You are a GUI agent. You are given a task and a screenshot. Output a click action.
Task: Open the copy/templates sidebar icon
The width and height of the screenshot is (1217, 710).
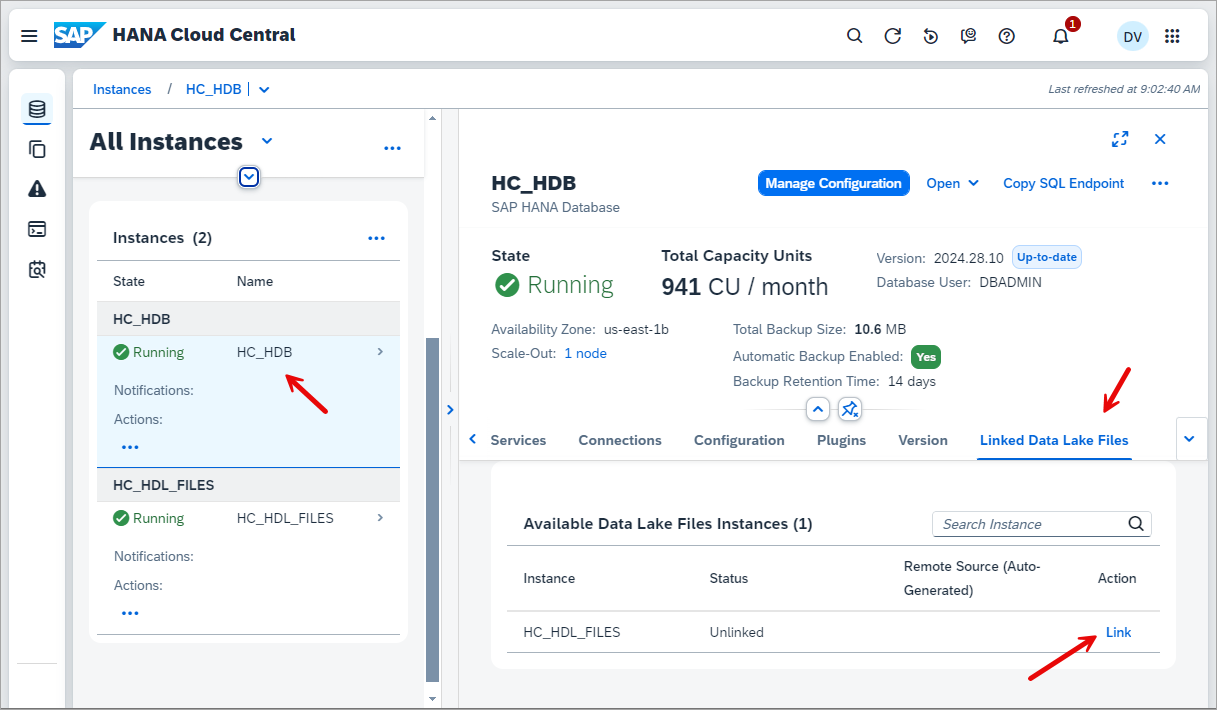coord(37,149)
